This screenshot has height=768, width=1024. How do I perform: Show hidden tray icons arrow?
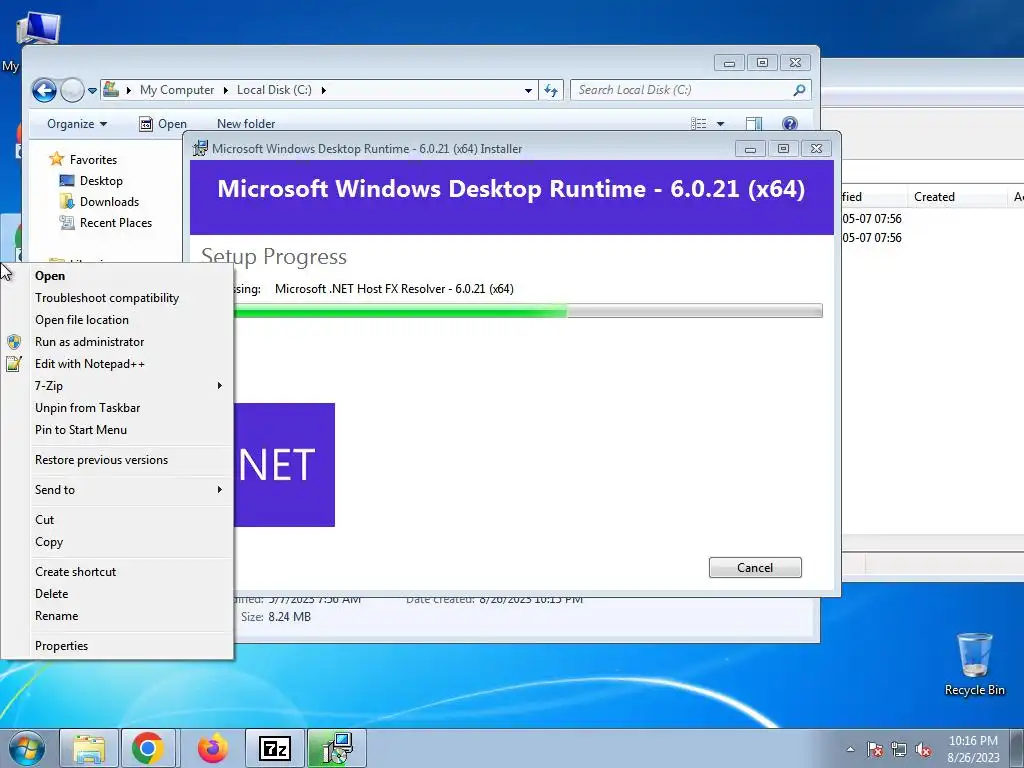[x=850, y=749]
